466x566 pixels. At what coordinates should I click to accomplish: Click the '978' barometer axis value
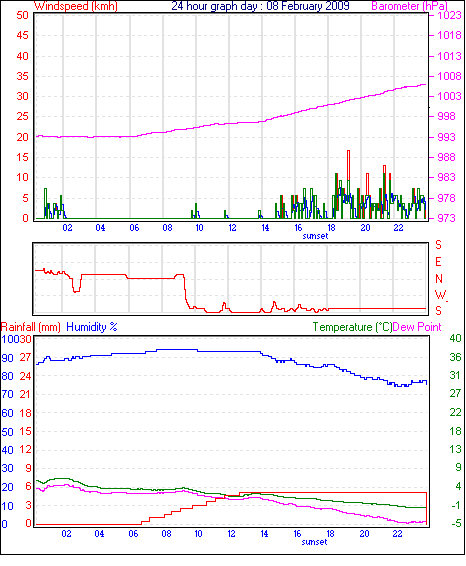tap(447, 198)
